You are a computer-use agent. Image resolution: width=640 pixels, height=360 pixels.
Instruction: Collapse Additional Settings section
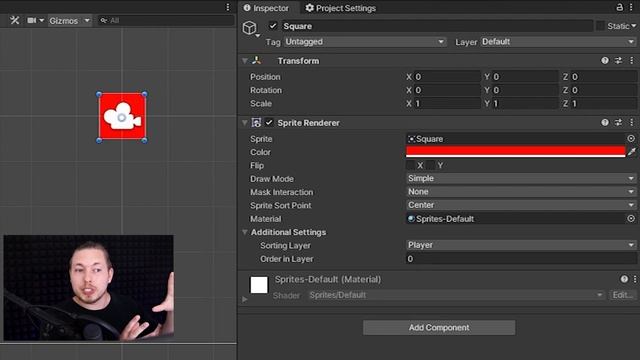click(245, 232)
